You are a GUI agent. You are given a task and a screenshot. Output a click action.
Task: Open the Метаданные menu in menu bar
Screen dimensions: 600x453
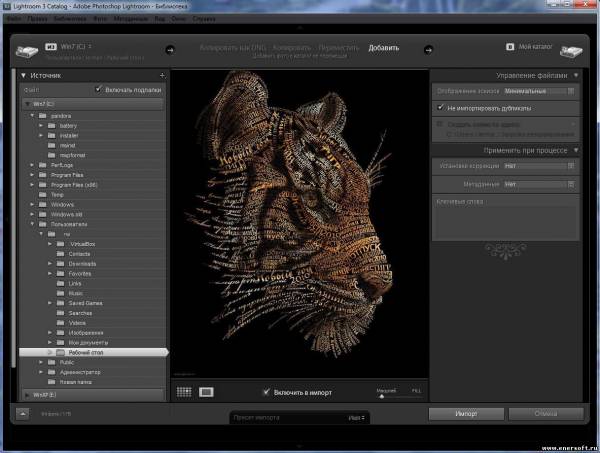[130, 19]
